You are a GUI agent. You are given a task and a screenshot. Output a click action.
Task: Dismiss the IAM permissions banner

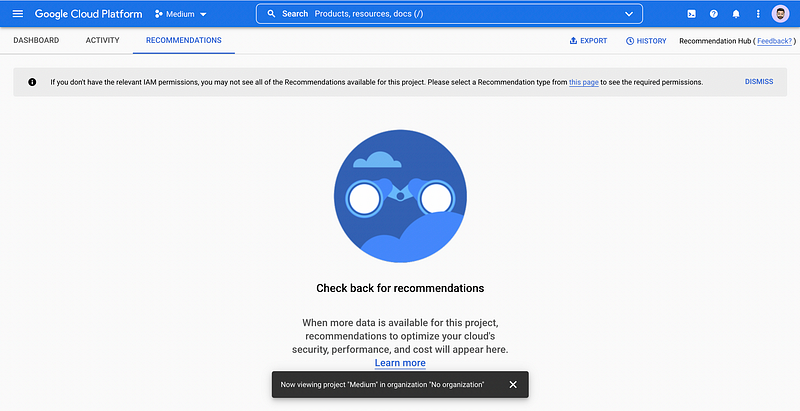pyautogui.click(x=759, y=82)
